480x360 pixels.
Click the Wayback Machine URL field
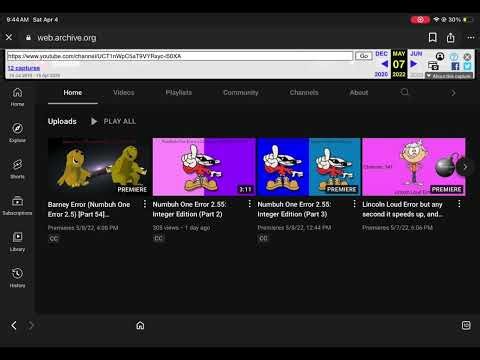tap(180, 56)
